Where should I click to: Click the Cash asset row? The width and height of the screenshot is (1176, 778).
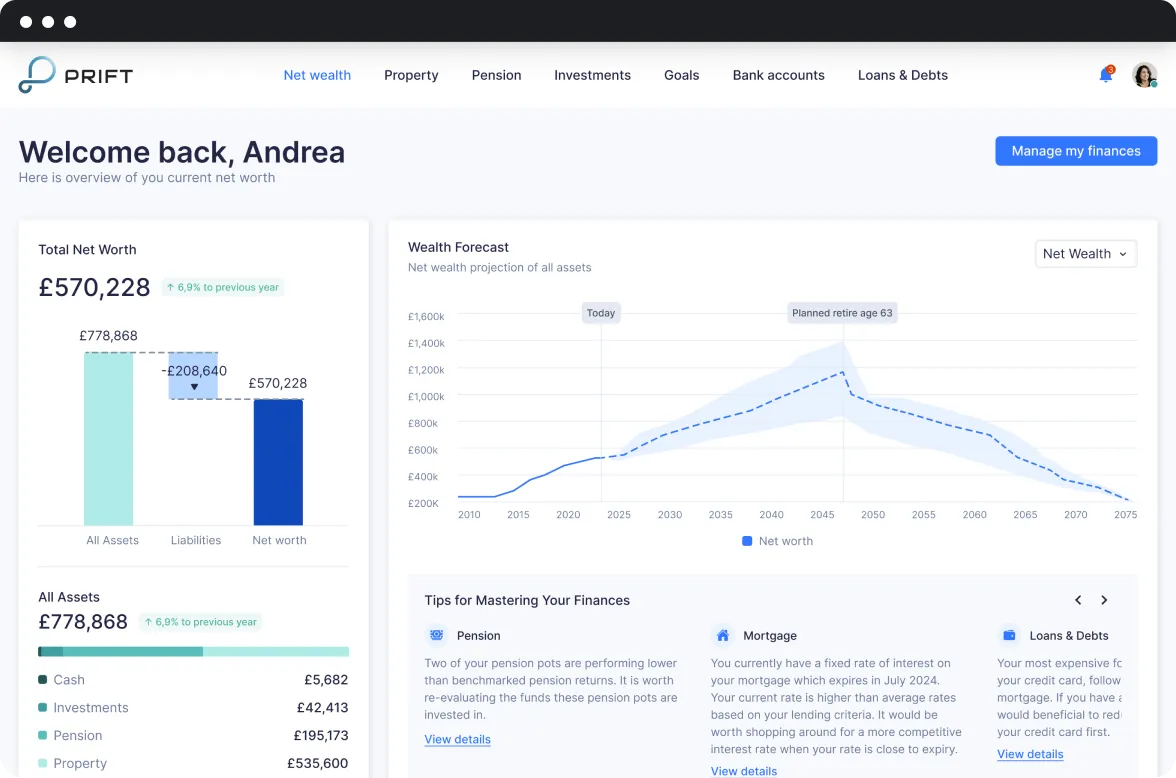[194, 680]
